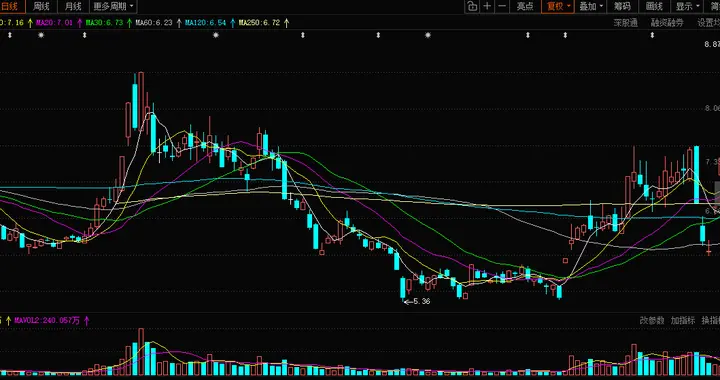This screenshot has height=380, width=720.
Task: Click the purple arrow after MAVOL2 value
Action: tap(86, 321)
